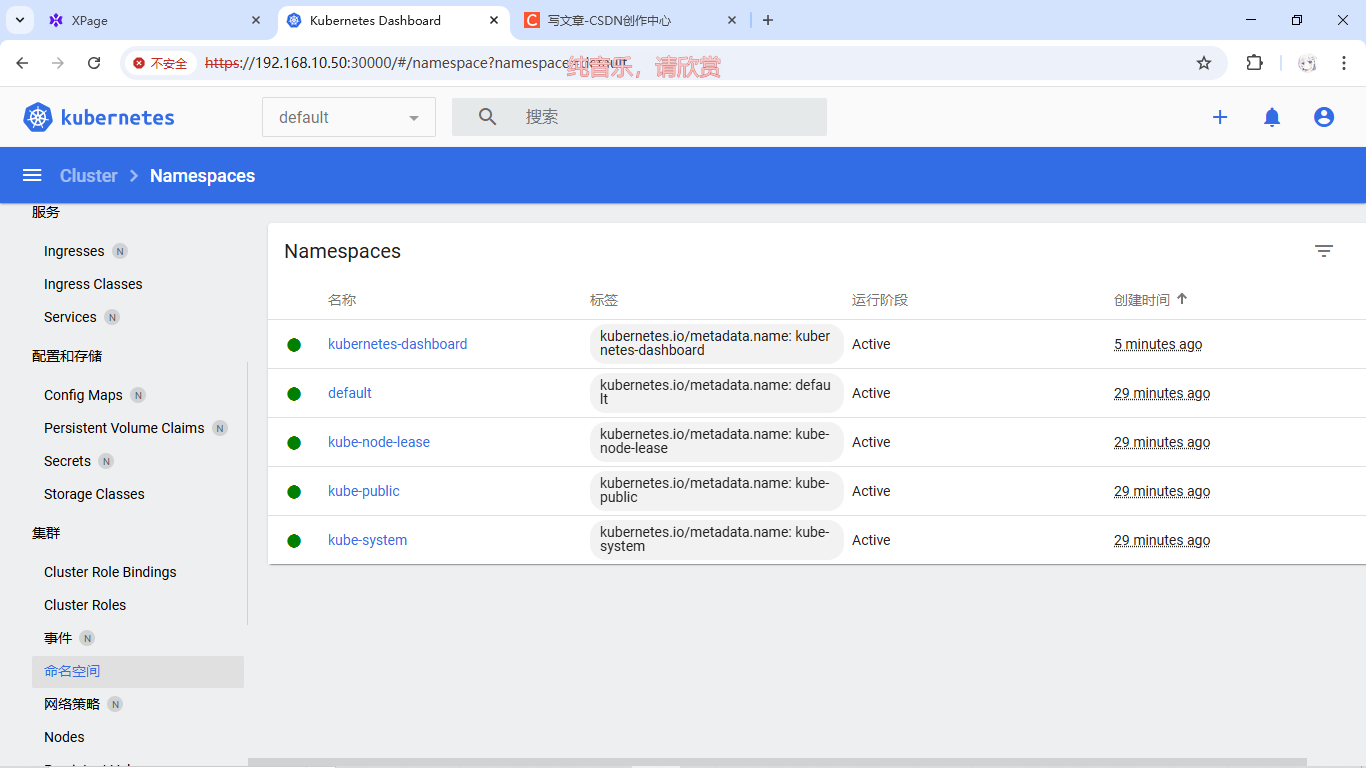Click the browser profile avatar
The image size is (1366, 768).
(1307, 63)
